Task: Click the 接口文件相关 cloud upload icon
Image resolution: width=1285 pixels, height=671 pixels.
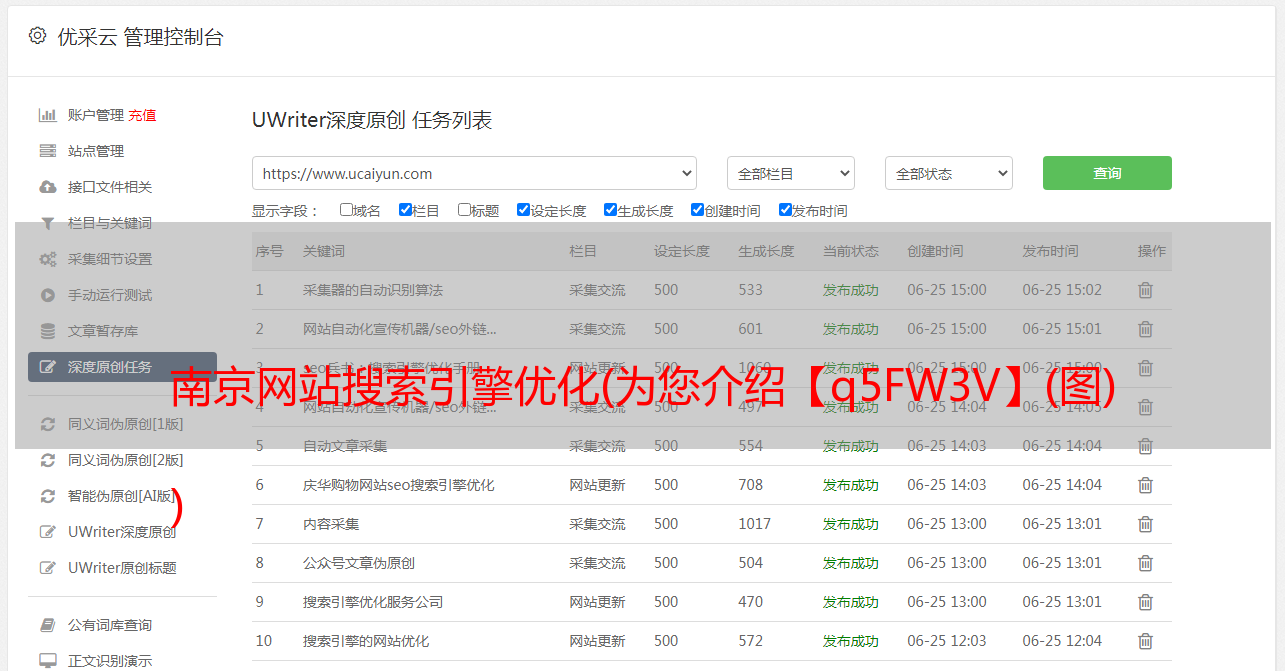Action: 47,187
